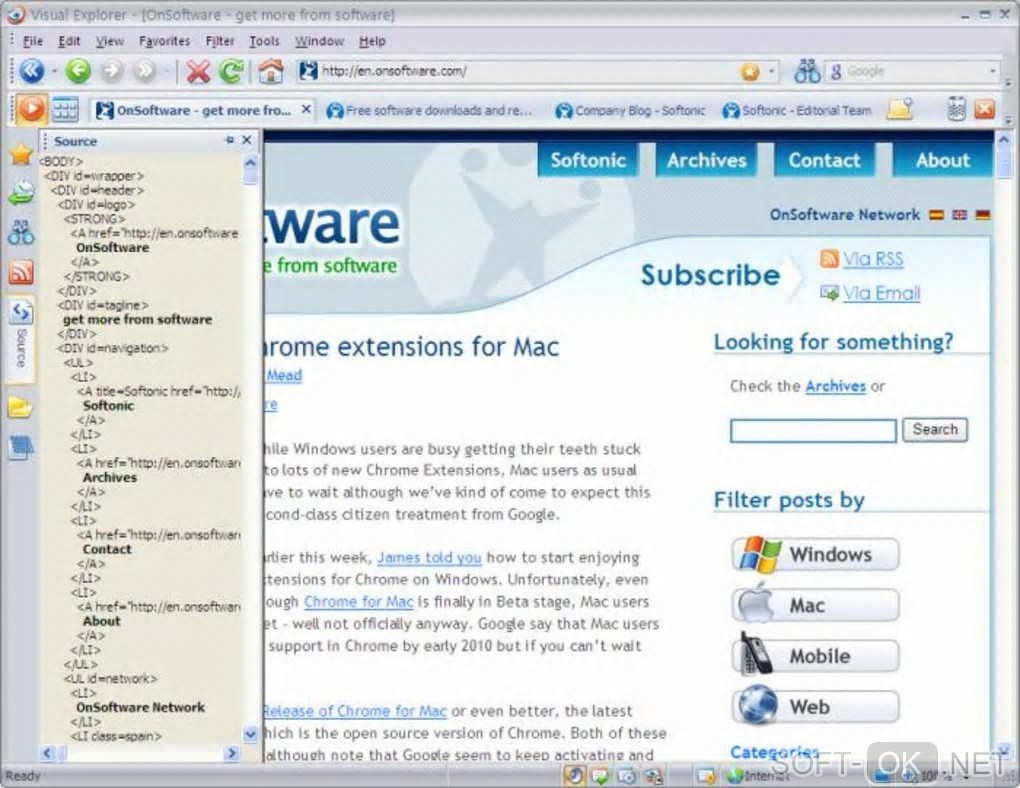The image size is (1020, 788).
Task: Click the Archives link in sidebar text
Action: (835, 387)
